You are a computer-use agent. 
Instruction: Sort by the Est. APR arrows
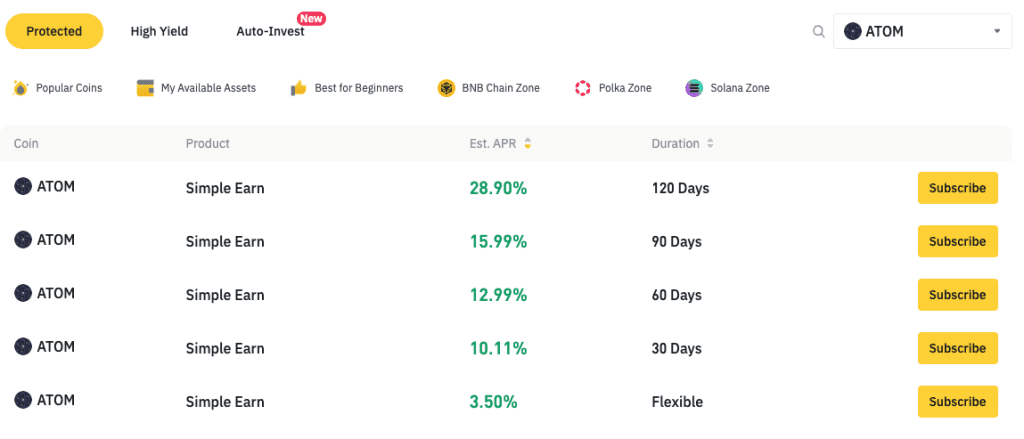(x=528, y=144)
